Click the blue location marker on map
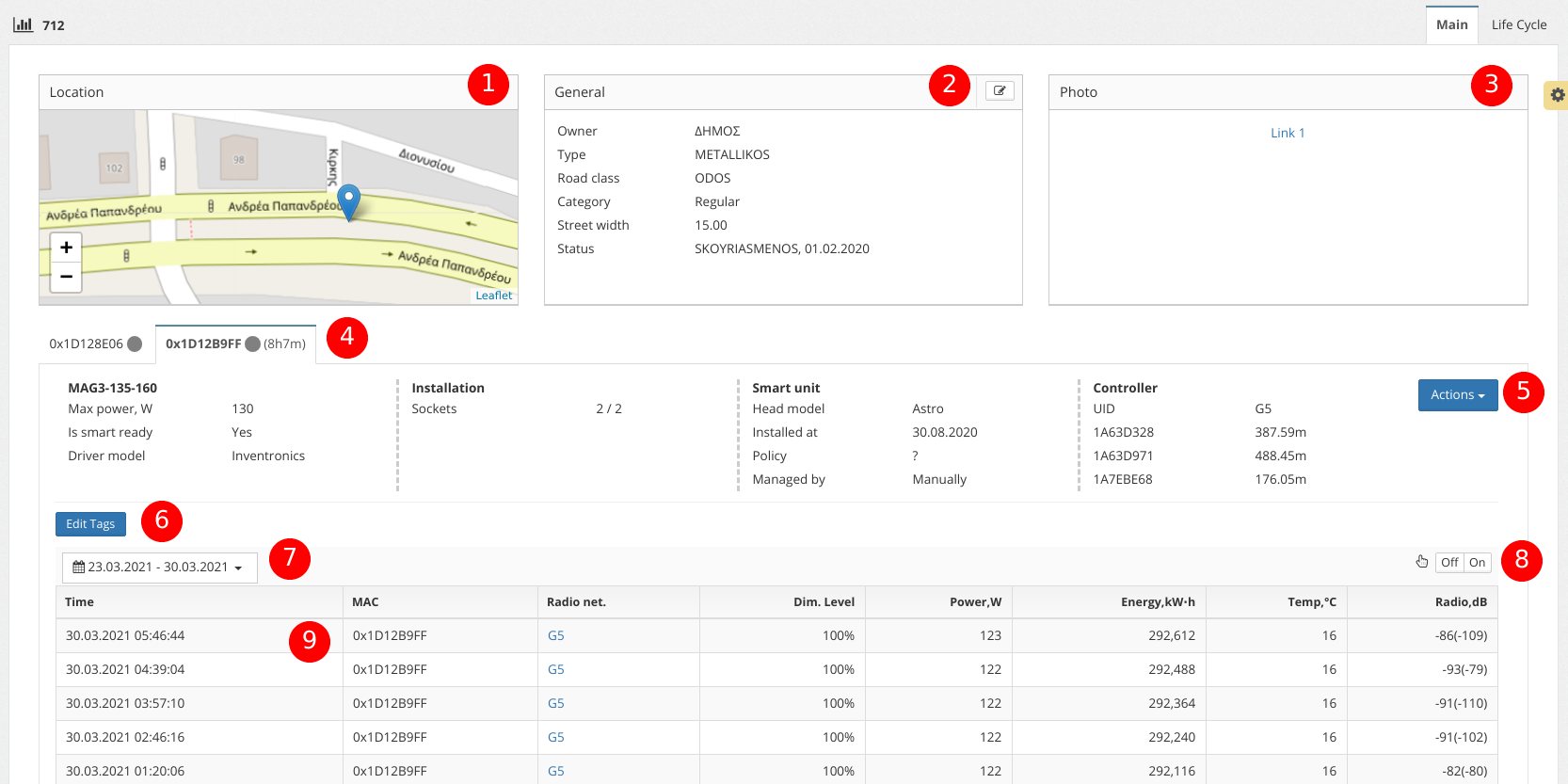The width and height of the screenshot is (1568, 784). [x=348, y=201]
